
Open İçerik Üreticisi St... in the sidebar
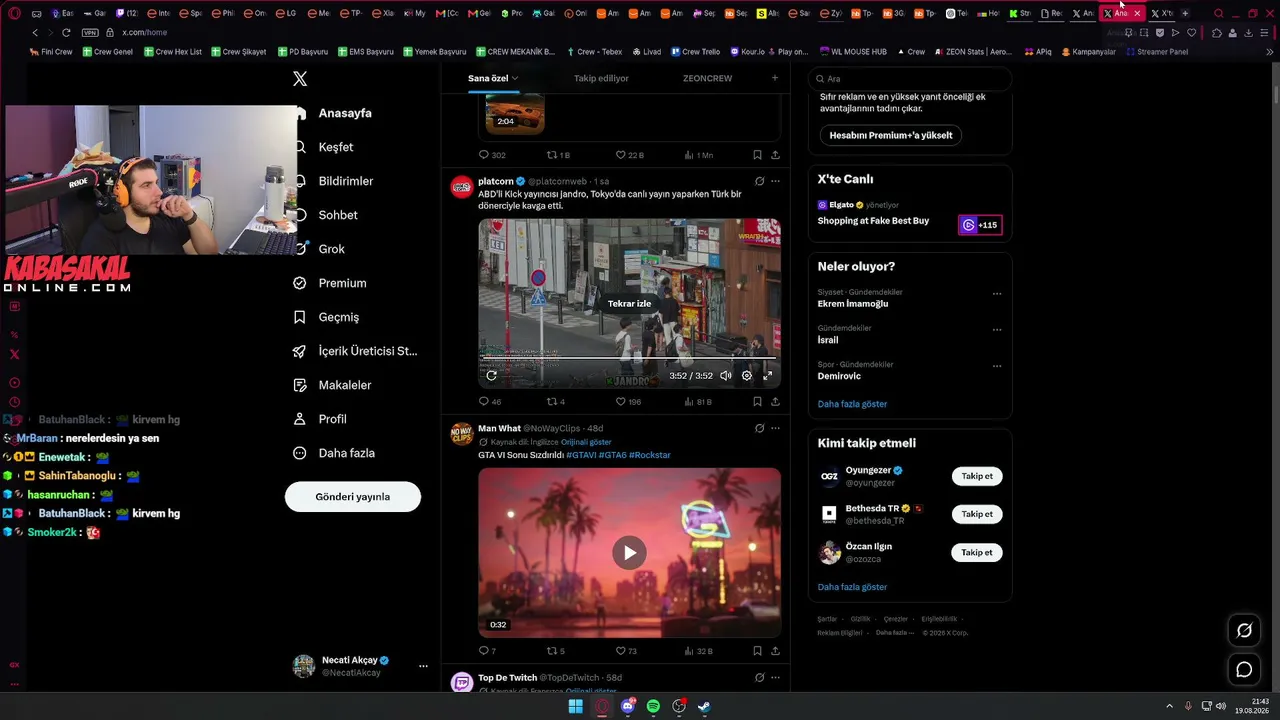point(355,351)
